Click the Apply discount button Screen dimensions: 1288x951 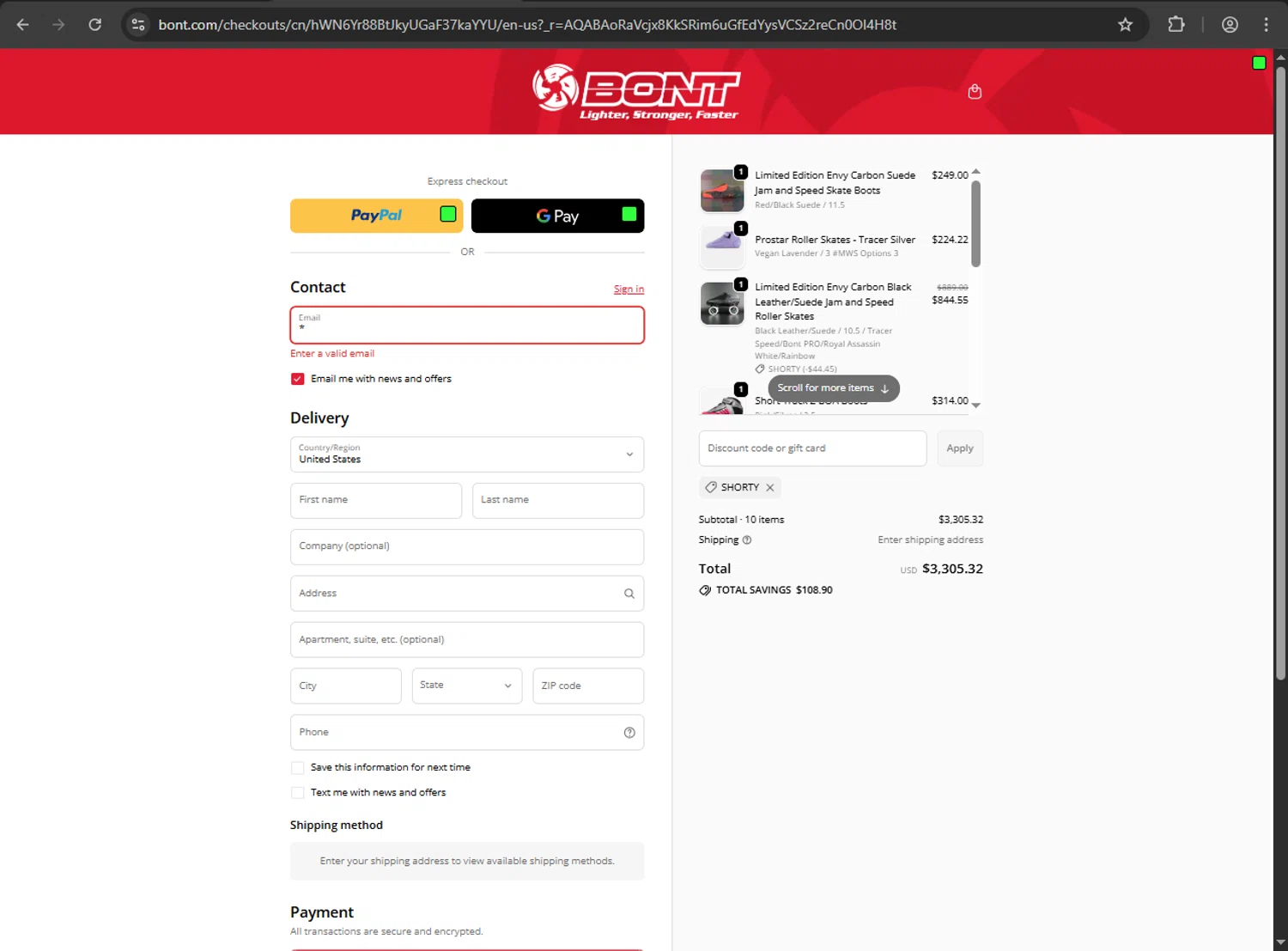coord(959,448)
